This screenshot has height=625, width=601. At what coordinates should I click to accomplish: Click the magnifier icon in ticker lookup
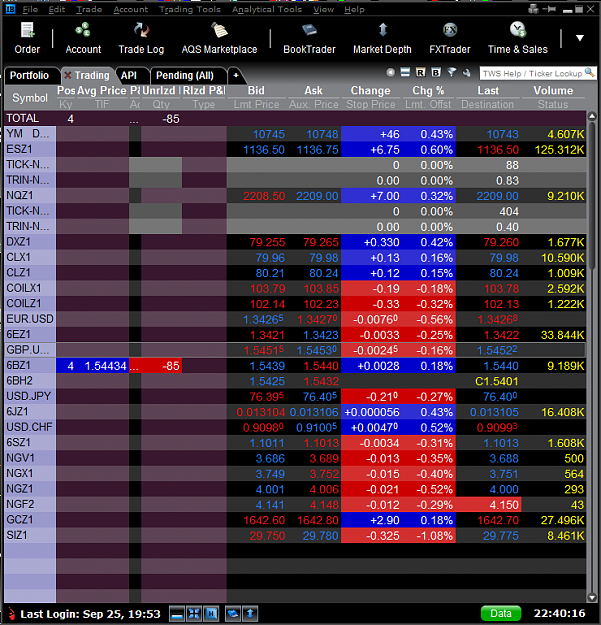pos(589,73)
